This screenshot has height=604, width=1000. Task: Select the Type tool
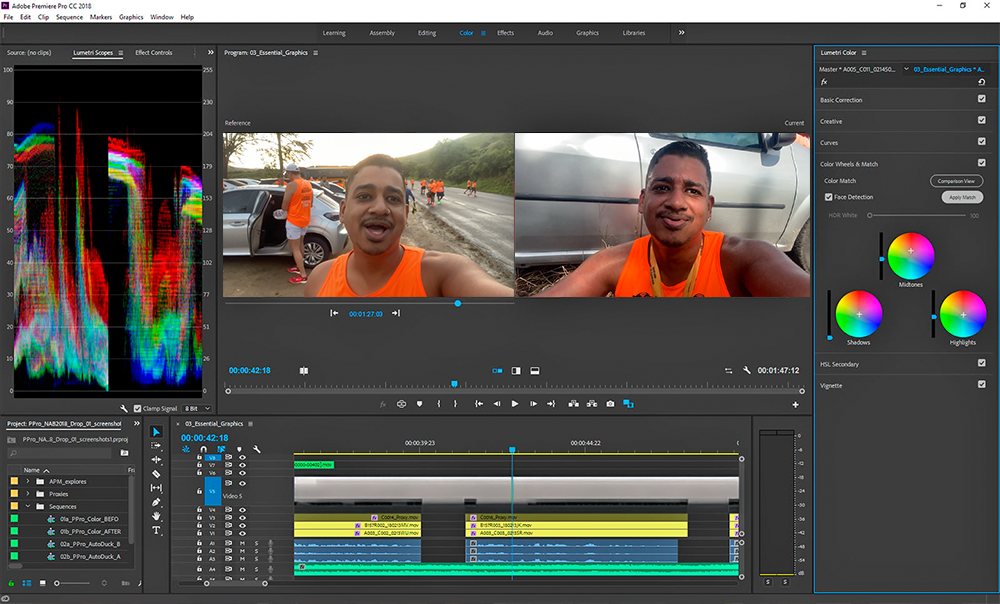tap(156, 530)
